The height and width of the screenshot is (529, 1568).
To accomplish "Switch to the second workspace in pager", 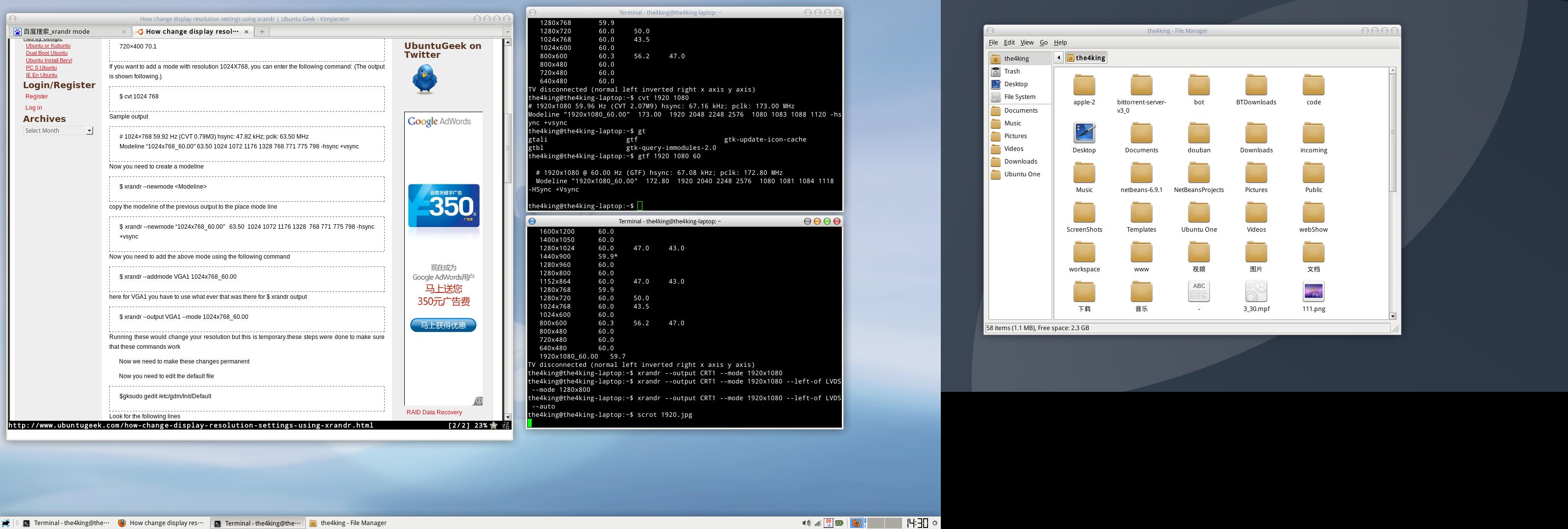I will coord(876,523).
